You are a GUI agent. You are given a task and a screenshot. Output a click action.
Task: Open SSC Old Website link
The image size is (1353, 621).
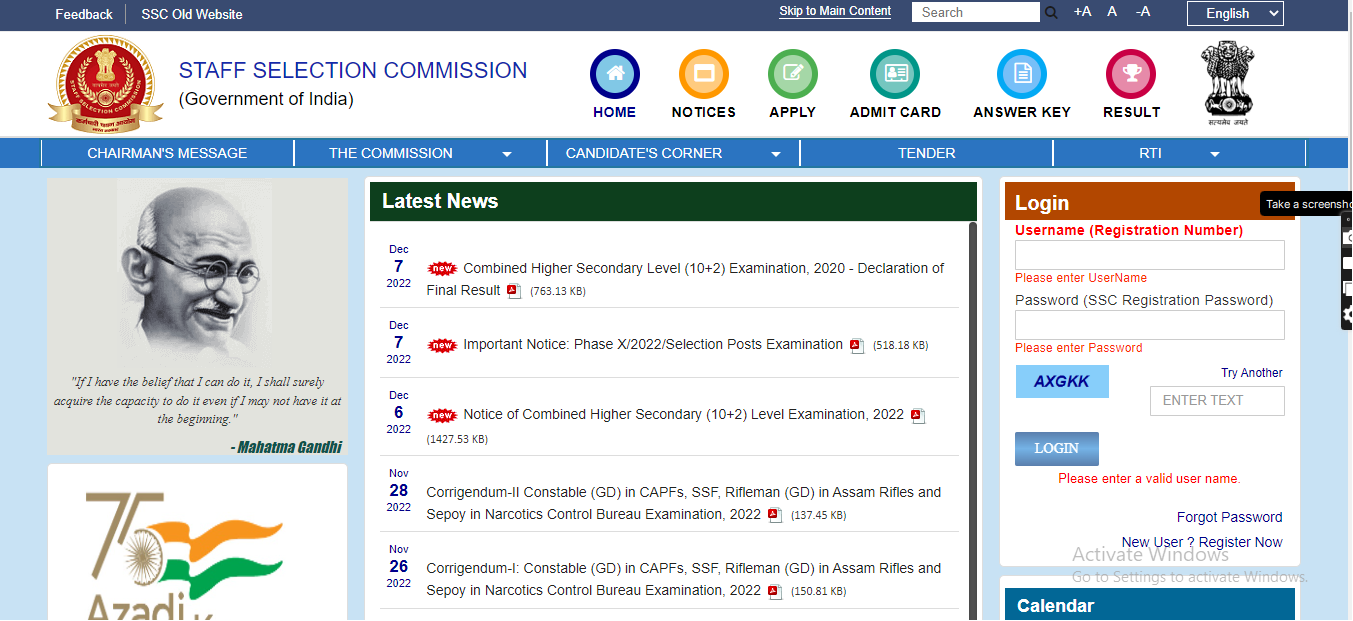(x=192, y=14)
